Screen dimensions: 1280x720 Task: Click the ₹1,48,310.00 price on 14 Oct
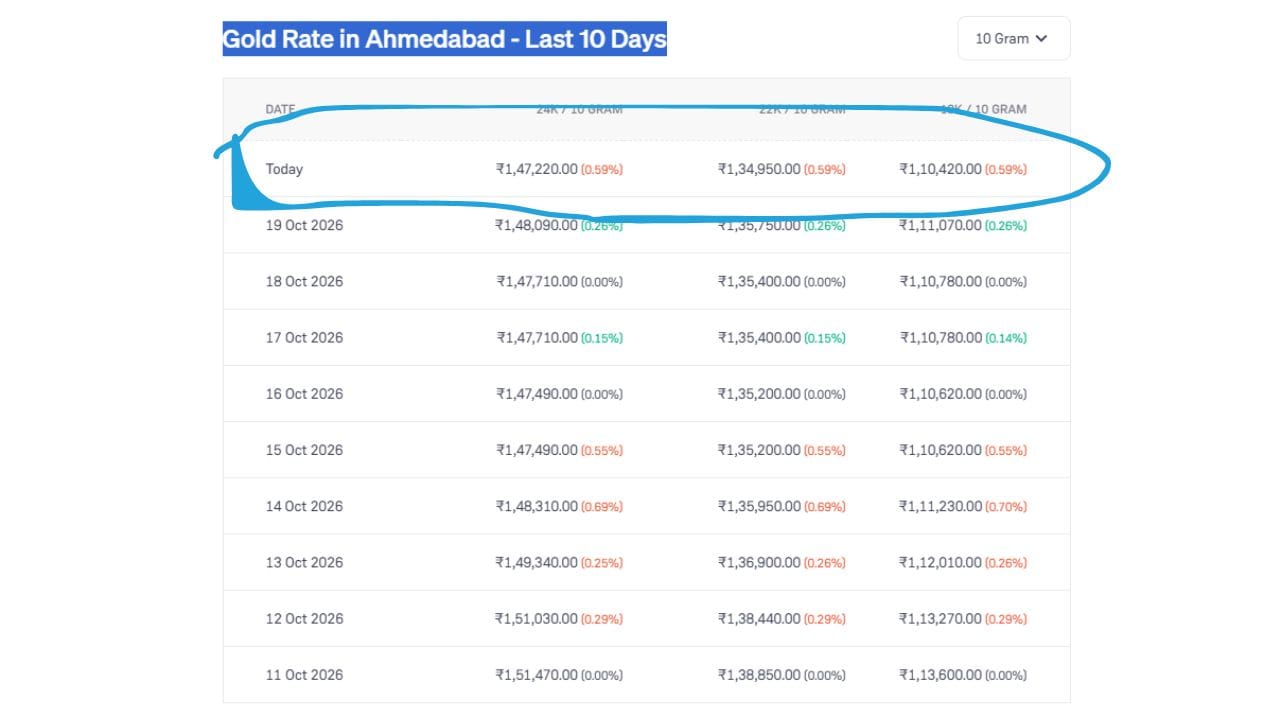536,506
